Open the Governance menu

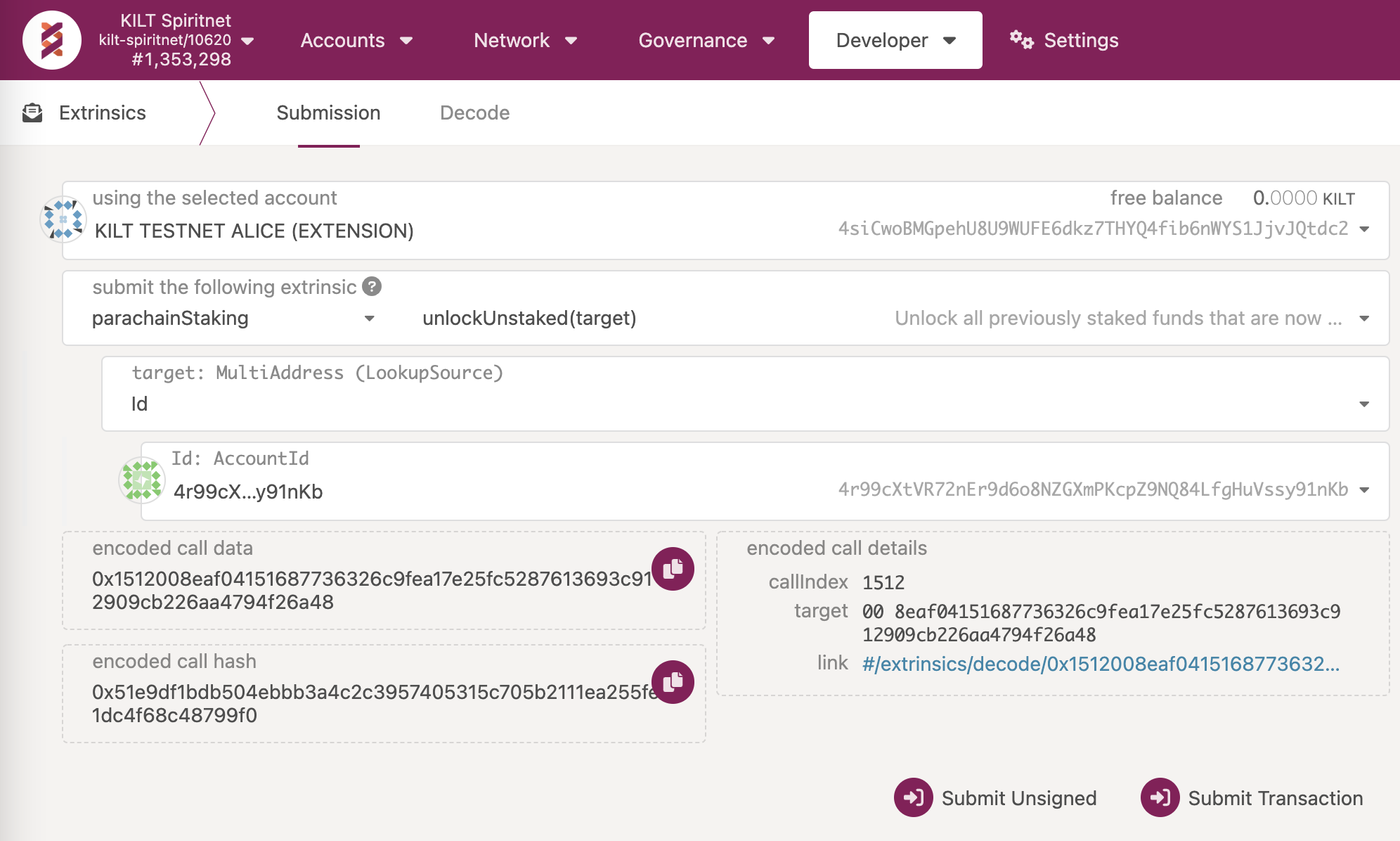click(x=706, y=40)
